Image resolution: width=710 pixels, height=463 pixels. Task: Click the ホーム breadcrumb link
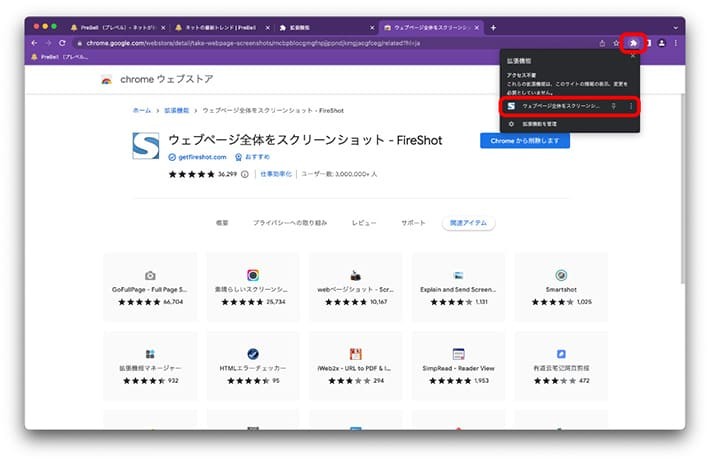(142, 110)
